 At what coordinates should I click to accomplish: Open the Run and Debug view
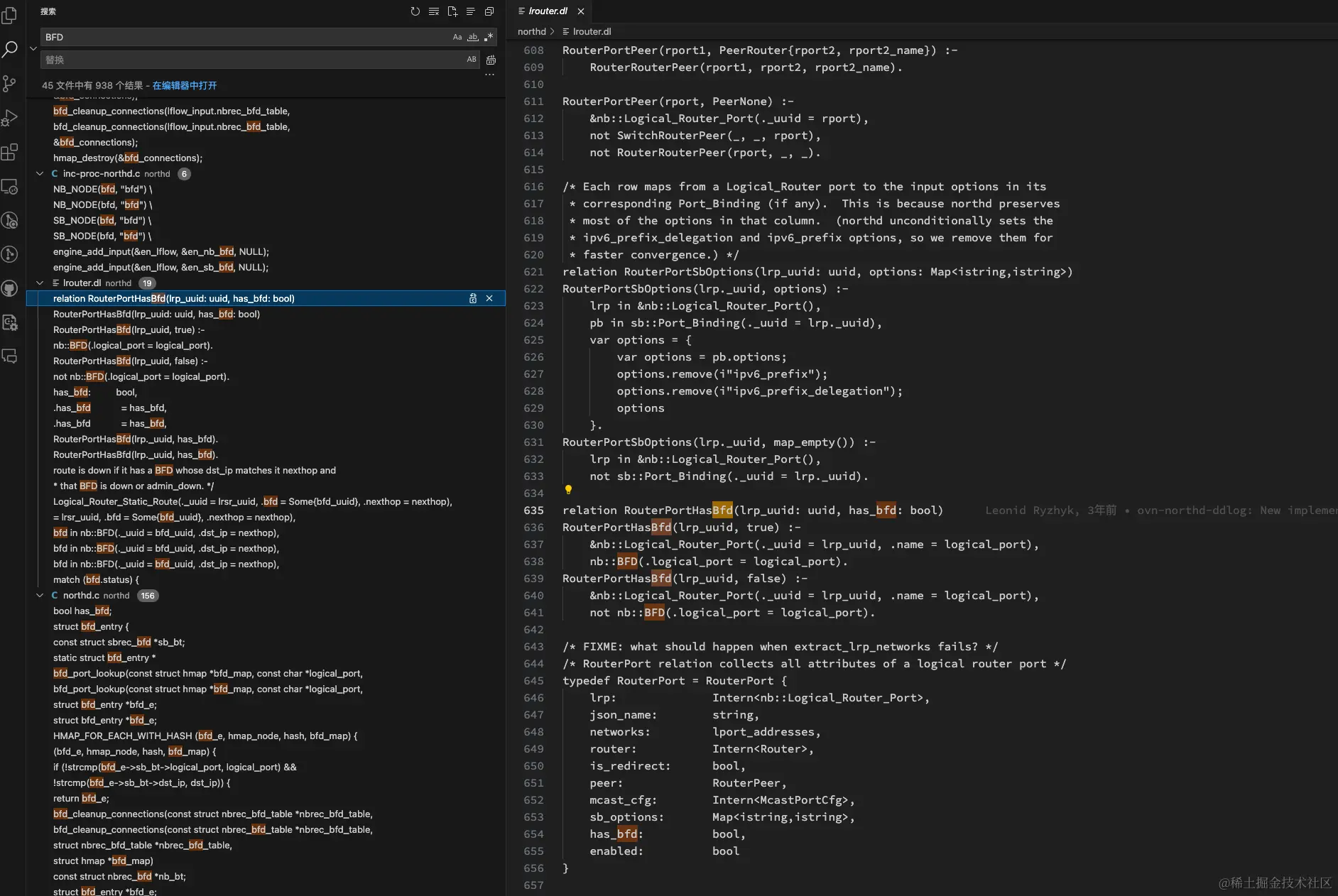click(x=10, y=118)
